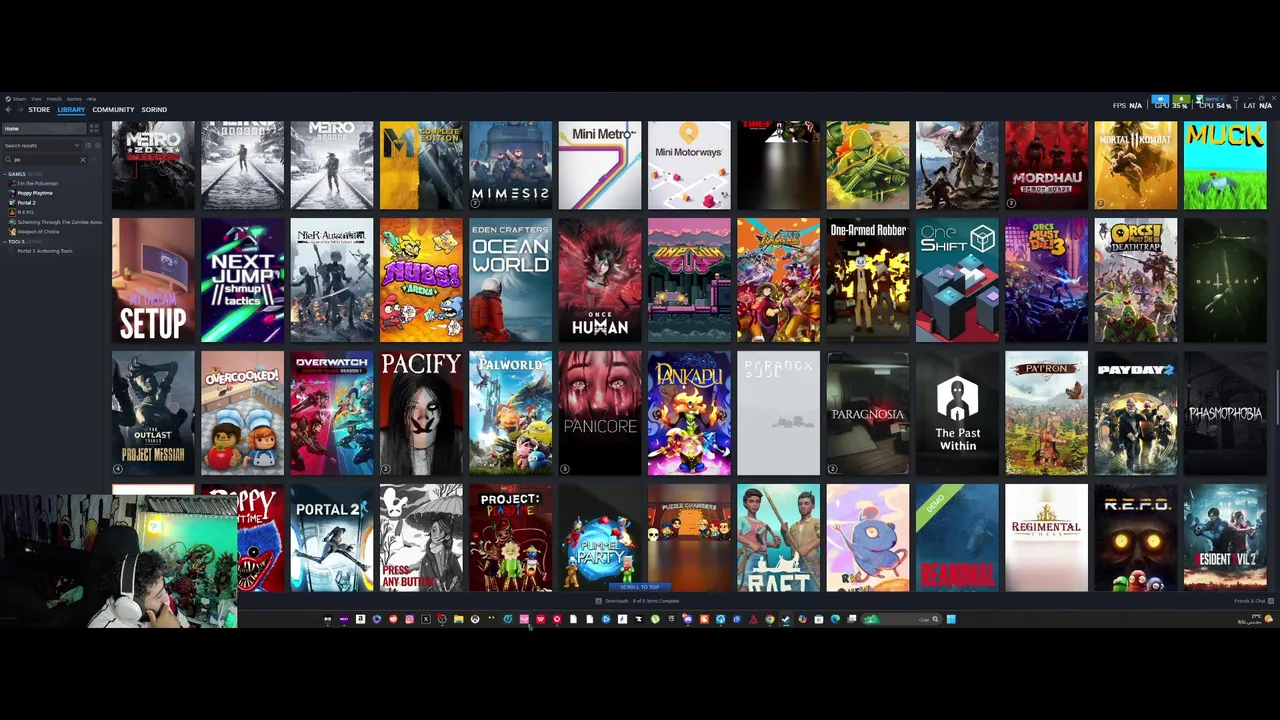Open the Phasmophobia game cover
The height and width of the screenshot is (720, 1280).
coord(1225,413)
